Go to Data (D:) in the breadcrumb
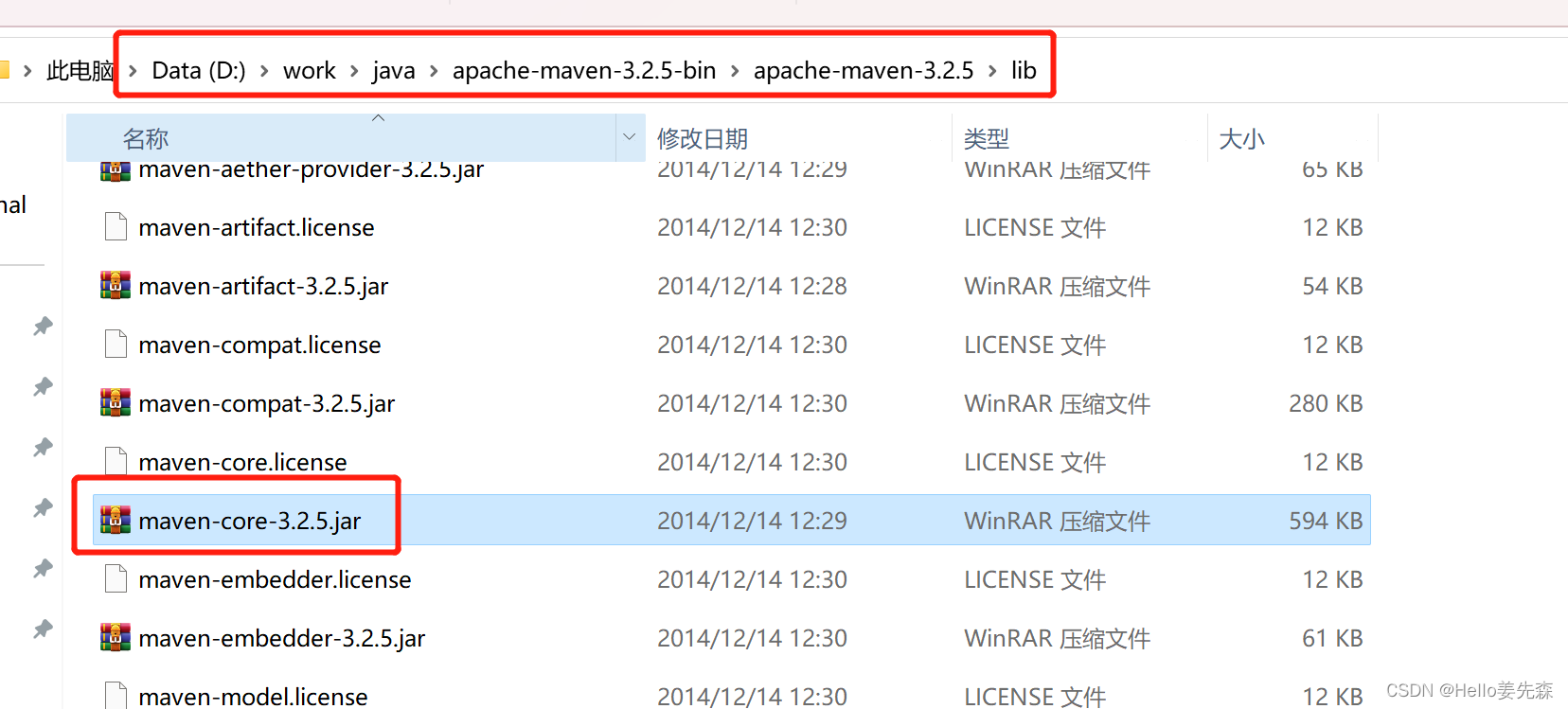 (199, 70)
